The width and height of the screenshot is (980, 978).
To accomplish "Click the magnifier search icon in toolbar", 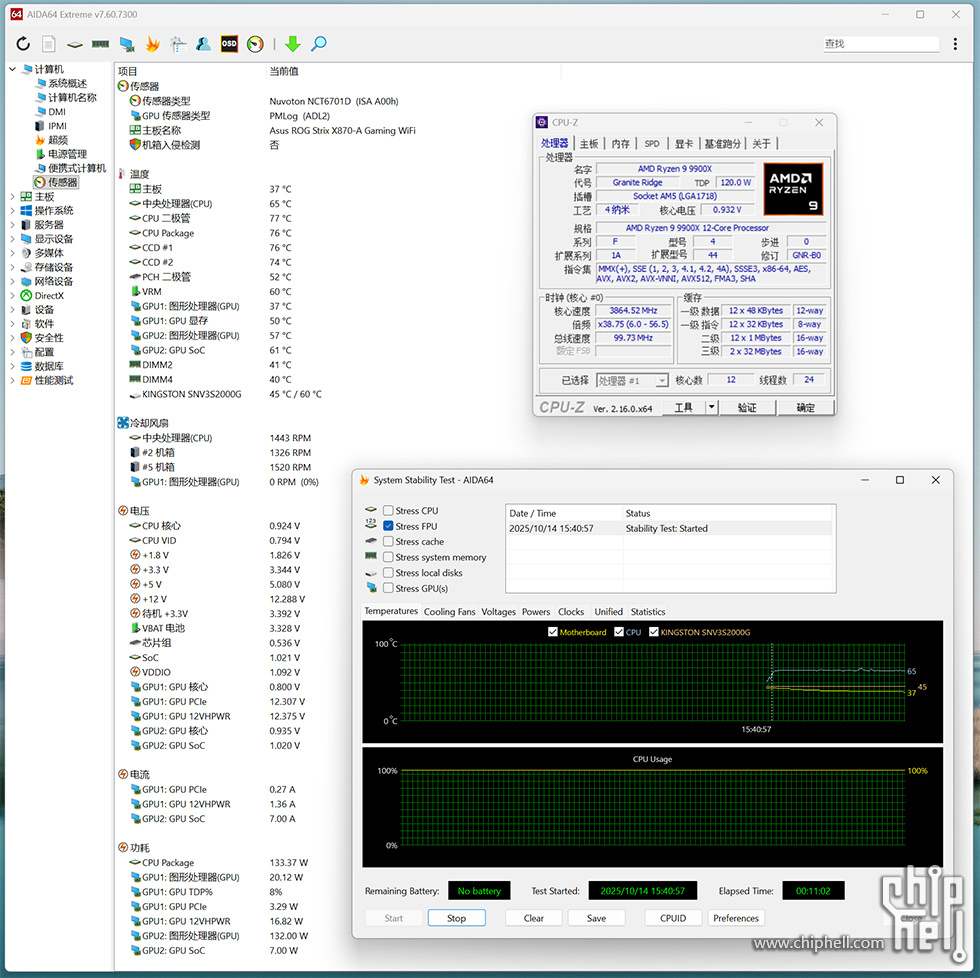I will click(x=318, y=44).
